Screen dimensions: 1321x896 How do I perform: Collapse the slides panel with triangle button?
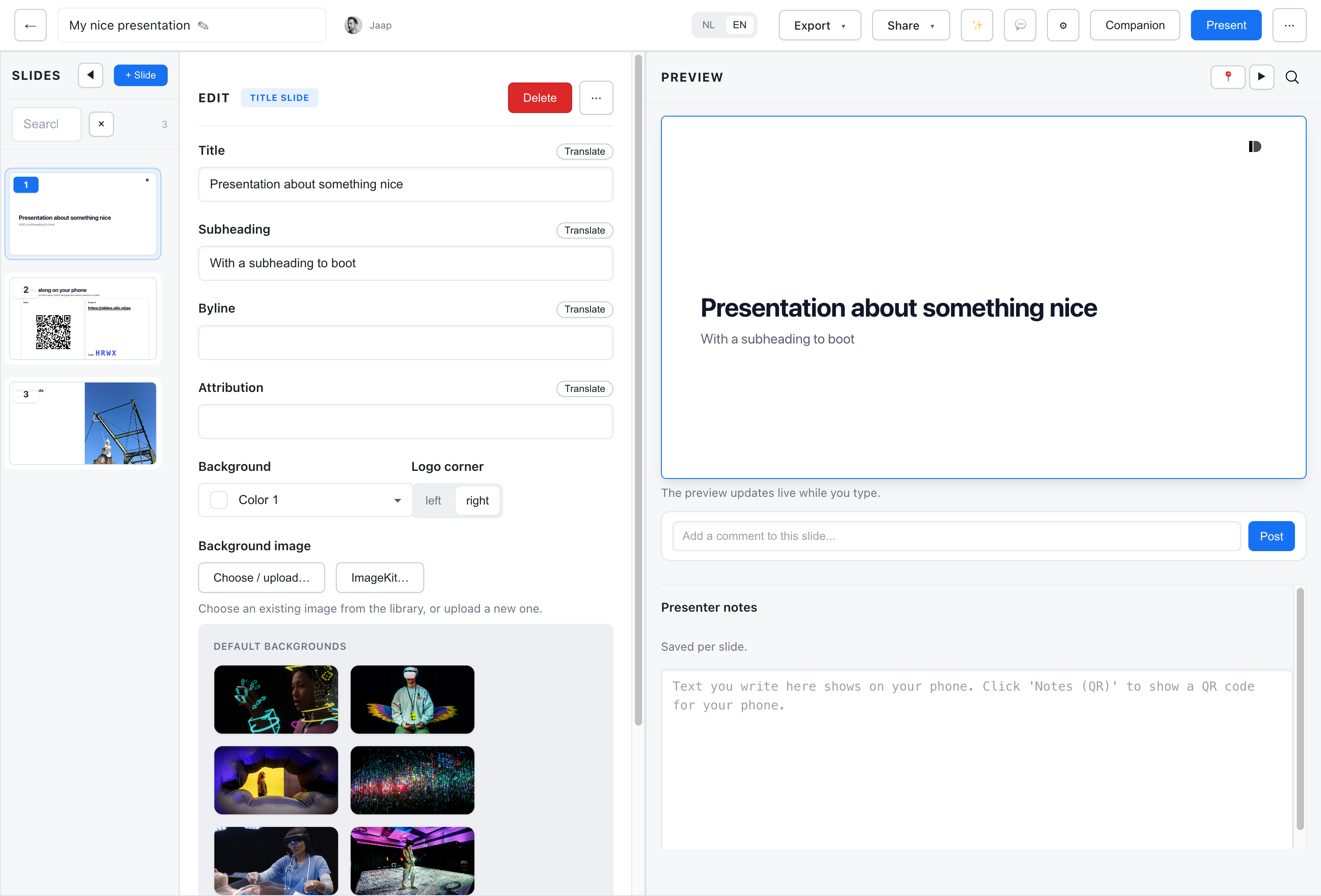(91, 75)
